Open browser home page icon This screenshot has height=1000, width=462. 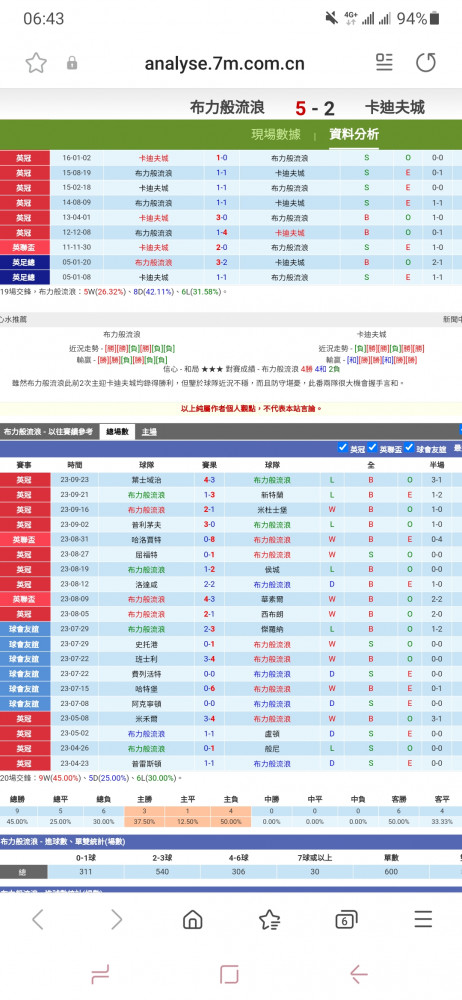click(x=193, y=919)
